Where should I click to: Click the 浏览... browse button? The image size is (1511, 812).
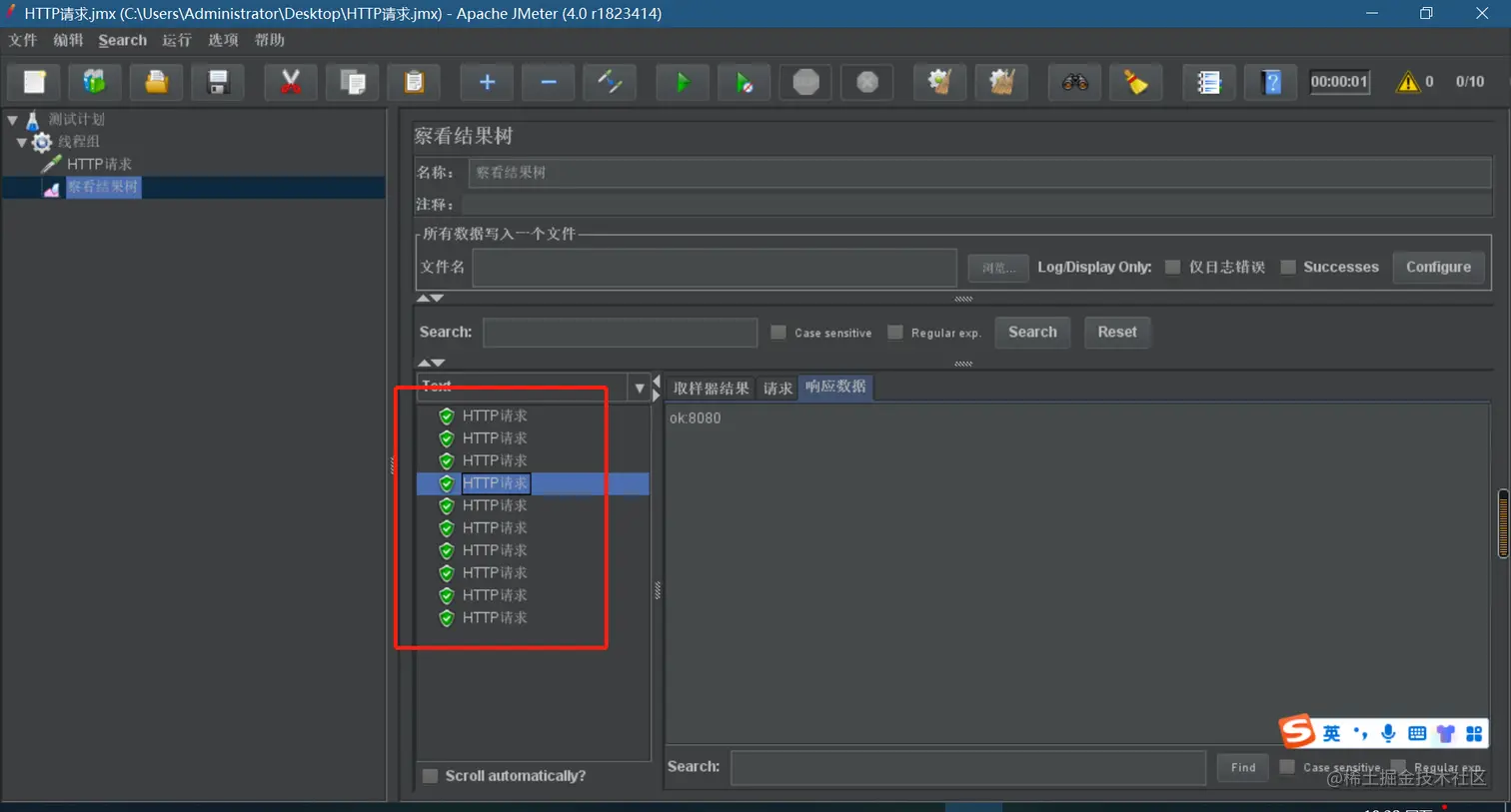998,268
